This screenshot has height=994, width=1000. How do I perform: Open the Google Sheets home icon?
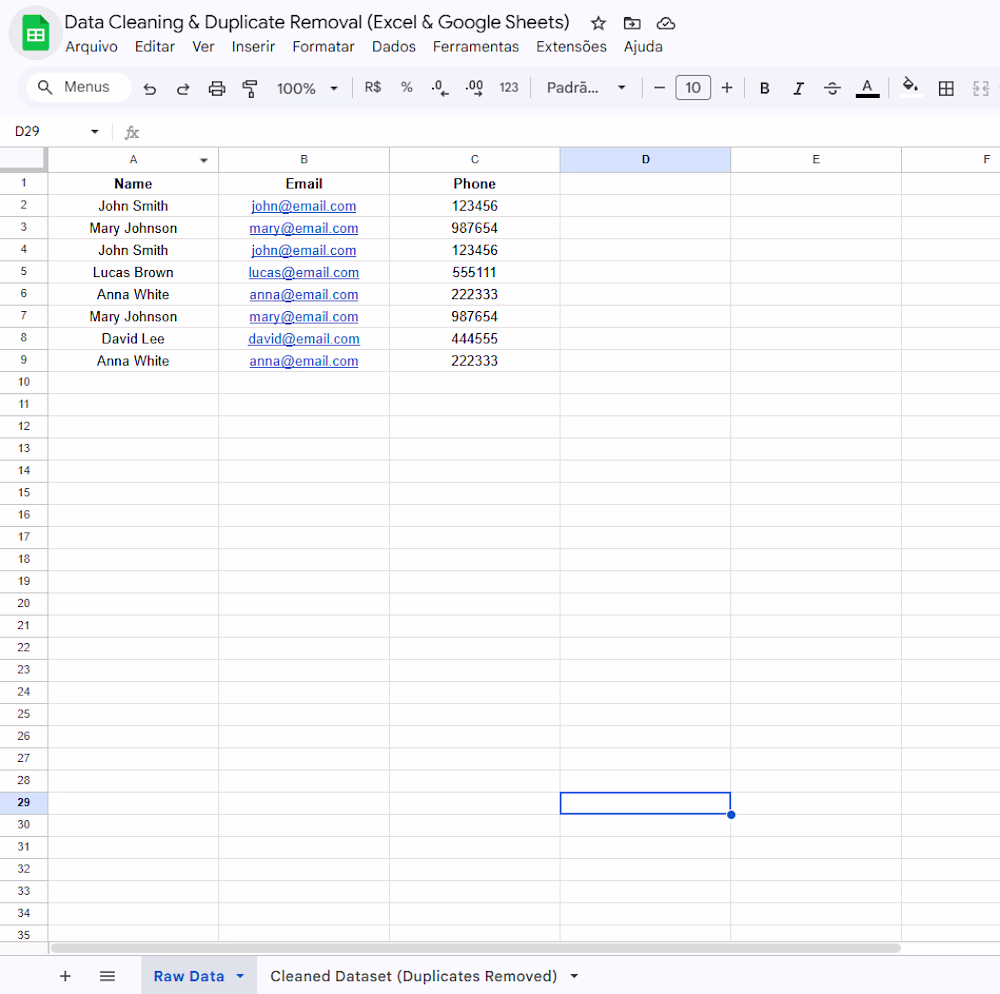click(35, 33)
